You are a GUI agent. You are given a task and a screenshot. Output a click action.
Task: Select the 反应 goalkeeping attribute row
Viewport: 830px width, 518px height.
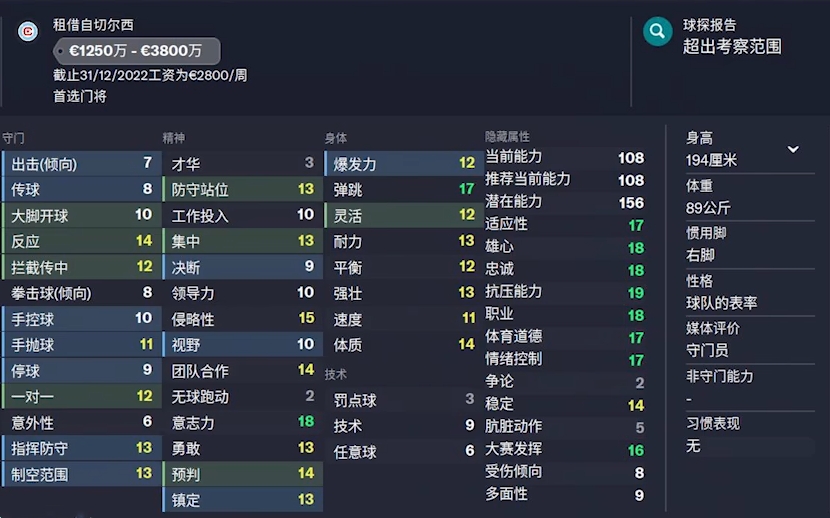click(82, 241)
